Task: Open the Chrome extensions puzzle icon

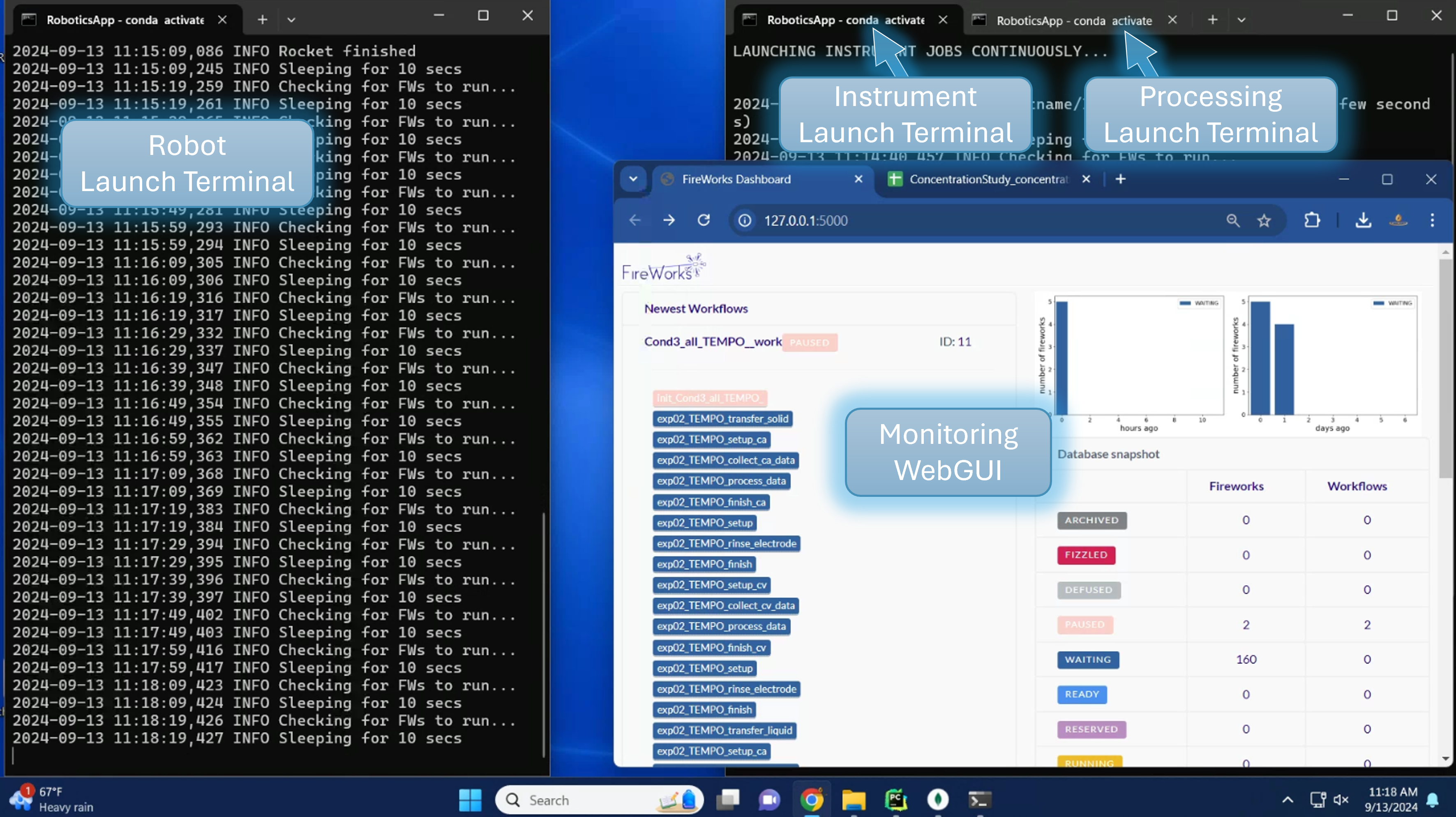Action: [1313, 221]
